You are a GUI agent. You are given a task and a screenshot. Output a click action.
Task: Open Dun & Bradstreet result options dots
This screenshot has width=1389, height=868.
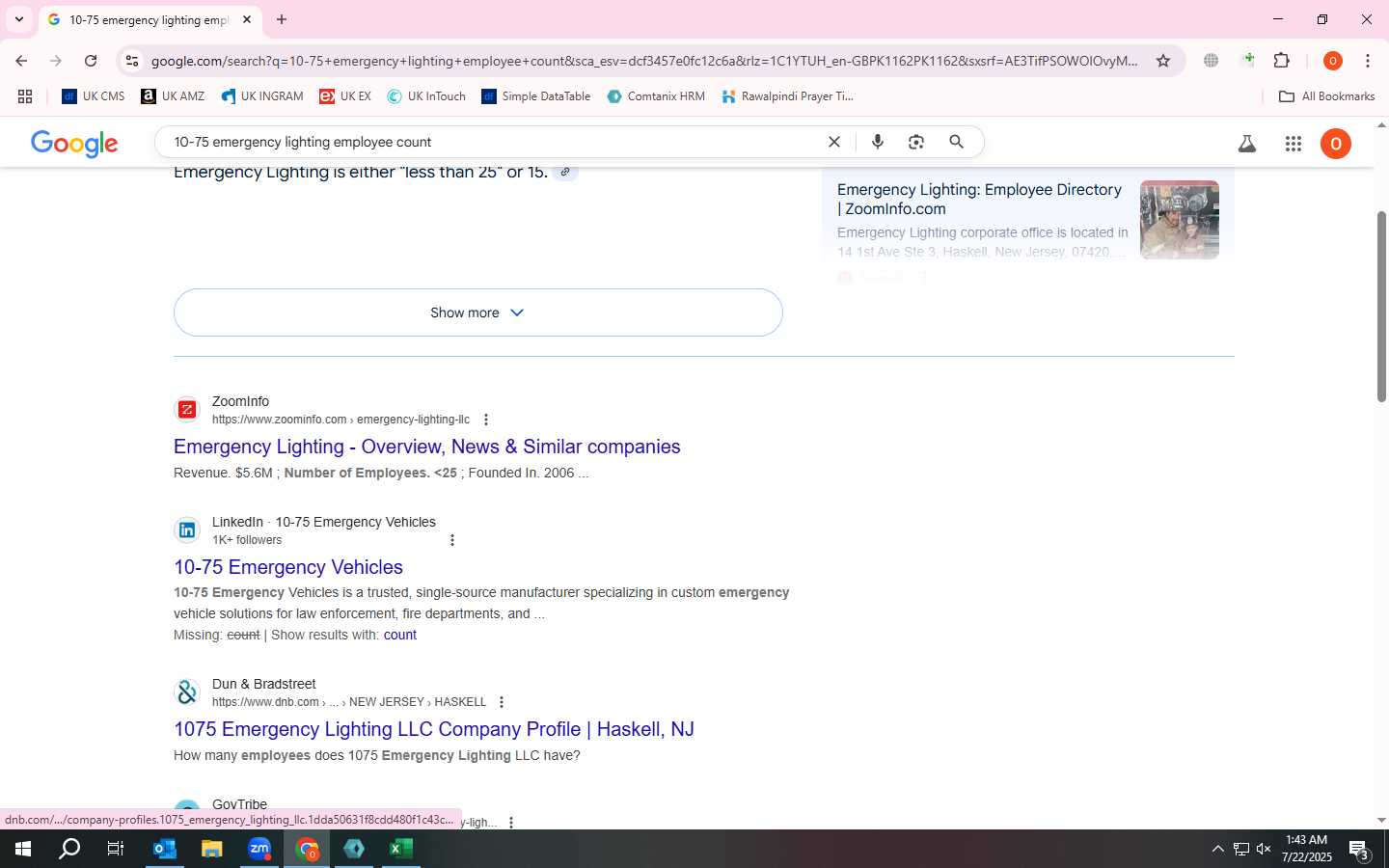[x=502, y=702]
